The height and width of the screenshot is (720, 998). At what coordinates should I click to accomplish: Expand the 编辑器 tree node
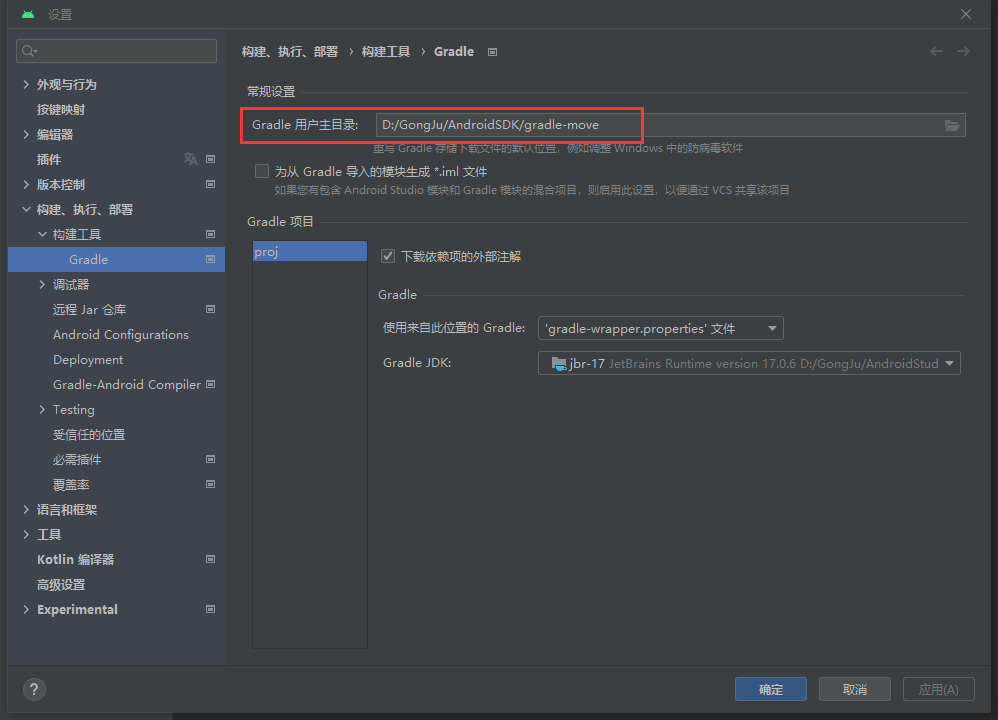pyautogui.click(x=26, y=134)
